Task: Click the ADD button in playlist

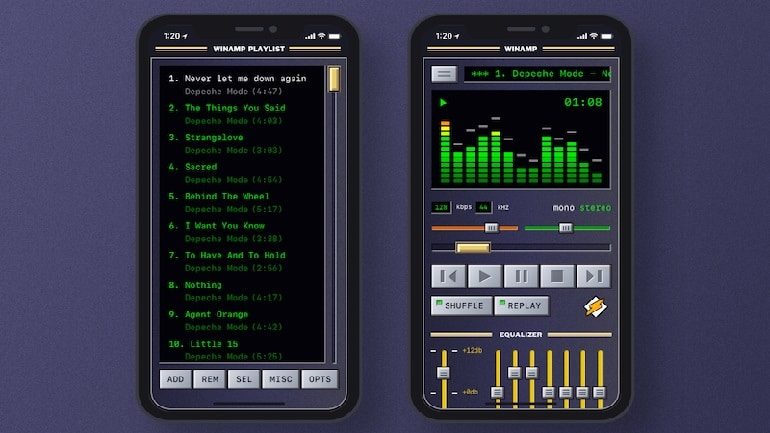Action: (175, 379)
